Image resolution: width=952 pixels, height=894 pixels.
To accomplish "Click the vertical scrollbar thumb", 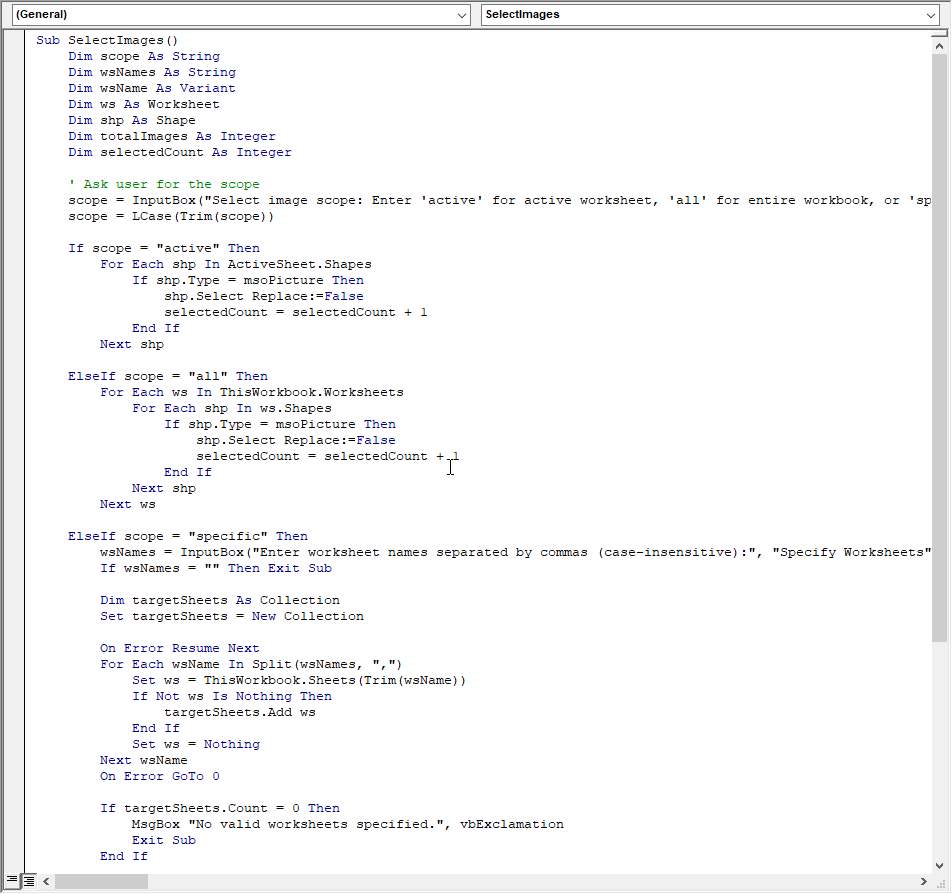I will 939,347.
